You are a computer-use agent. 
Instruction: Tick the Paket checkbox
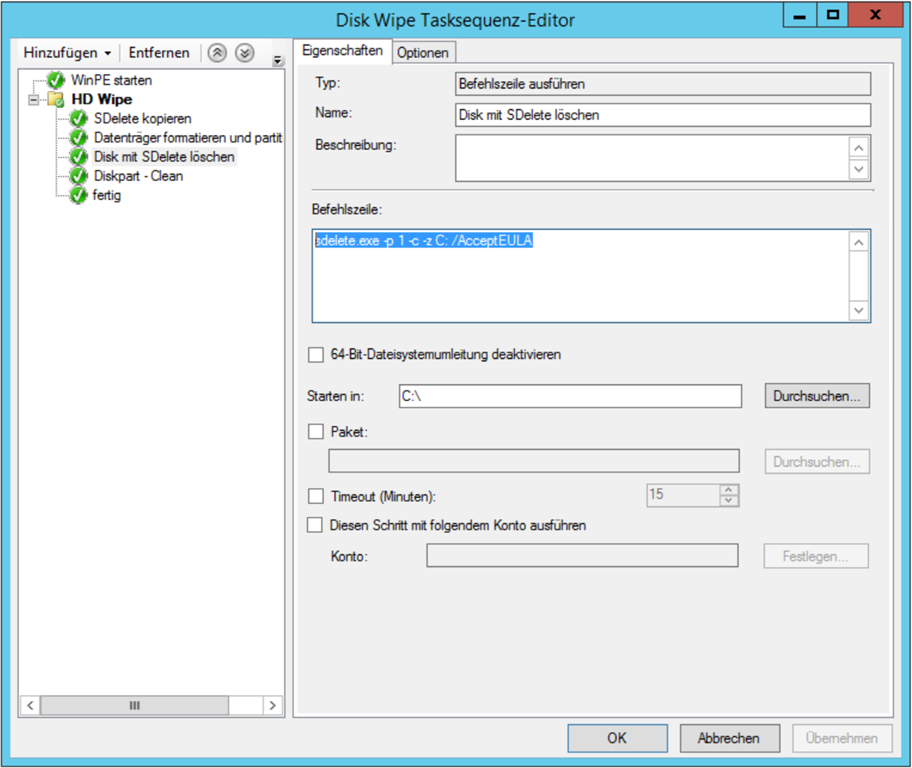pyautogui.click(x=317, y=432)
